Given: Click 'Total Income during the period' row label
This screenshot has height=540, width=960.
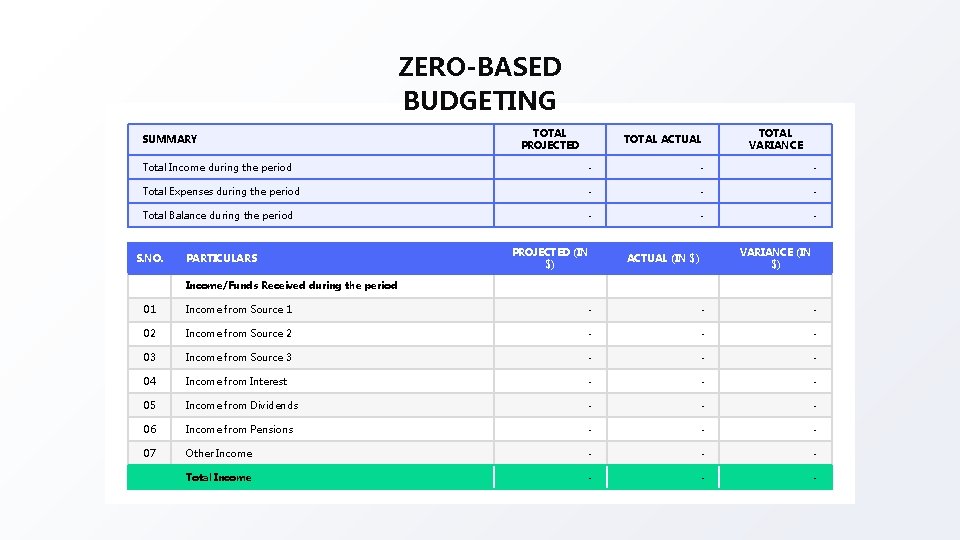Looking at the screenshot, I should coord(217,167).
